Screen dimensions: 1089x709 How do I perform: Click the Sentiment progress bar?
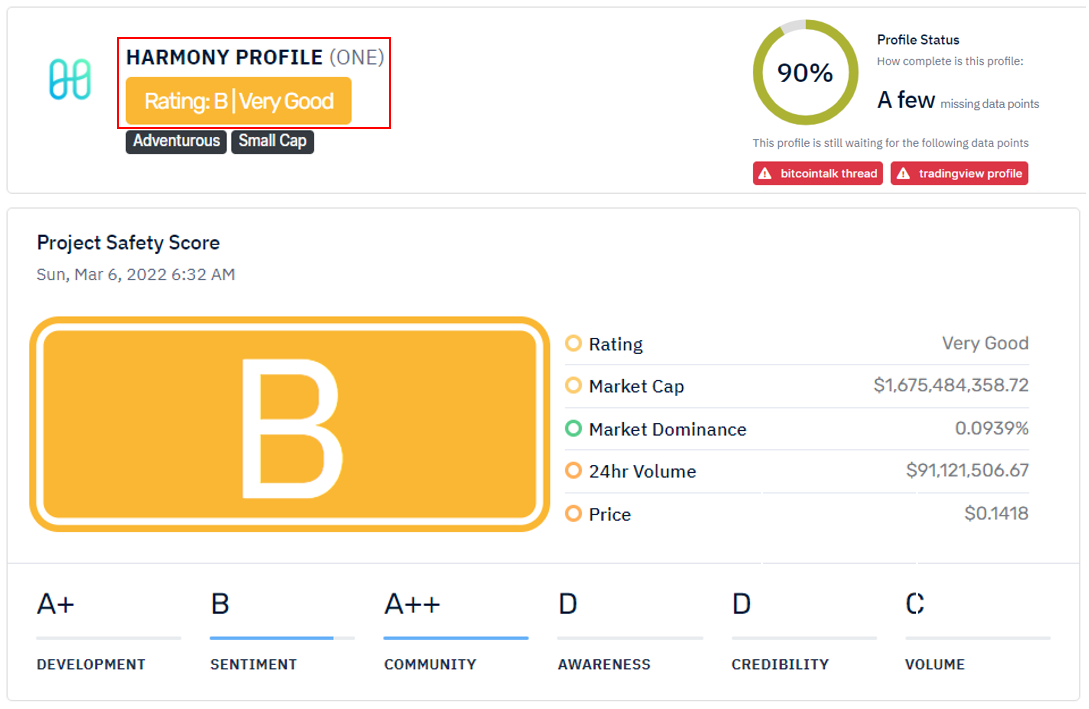click(x=282, y=638)
